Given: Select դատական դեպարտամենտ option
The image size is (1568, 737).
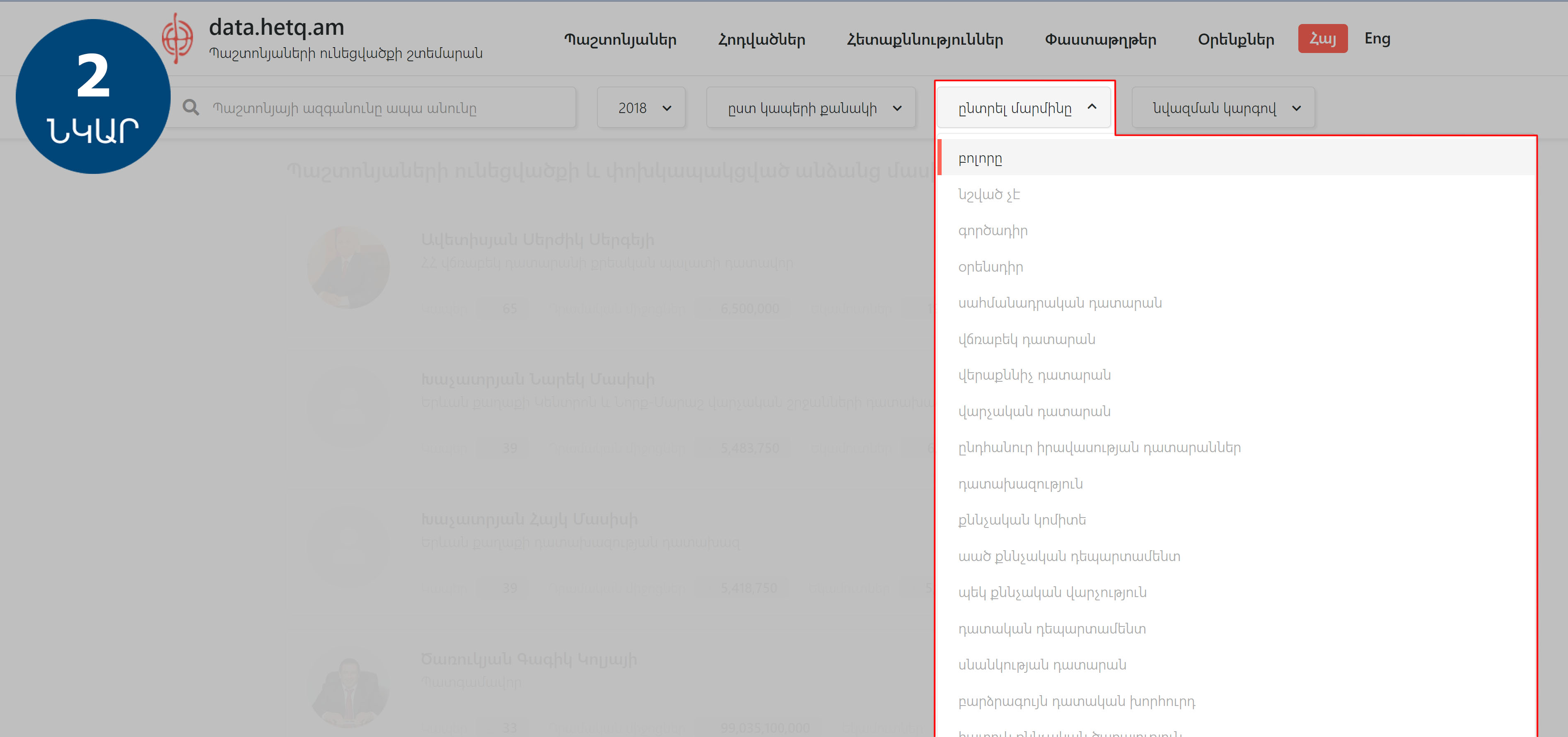Looking at the screenshot, I should [1236, 629].
